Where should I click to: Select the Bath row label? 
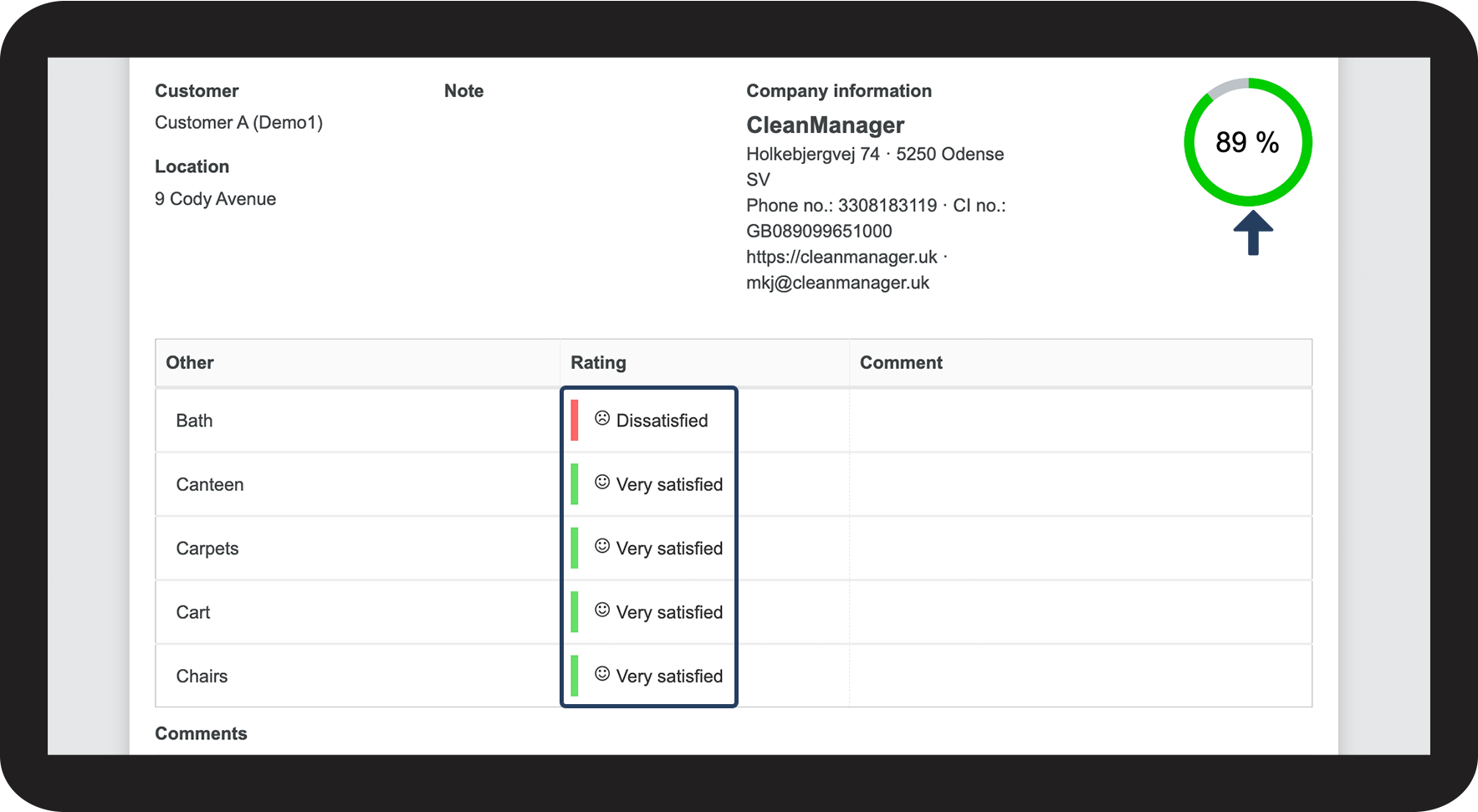coord(194,421)
